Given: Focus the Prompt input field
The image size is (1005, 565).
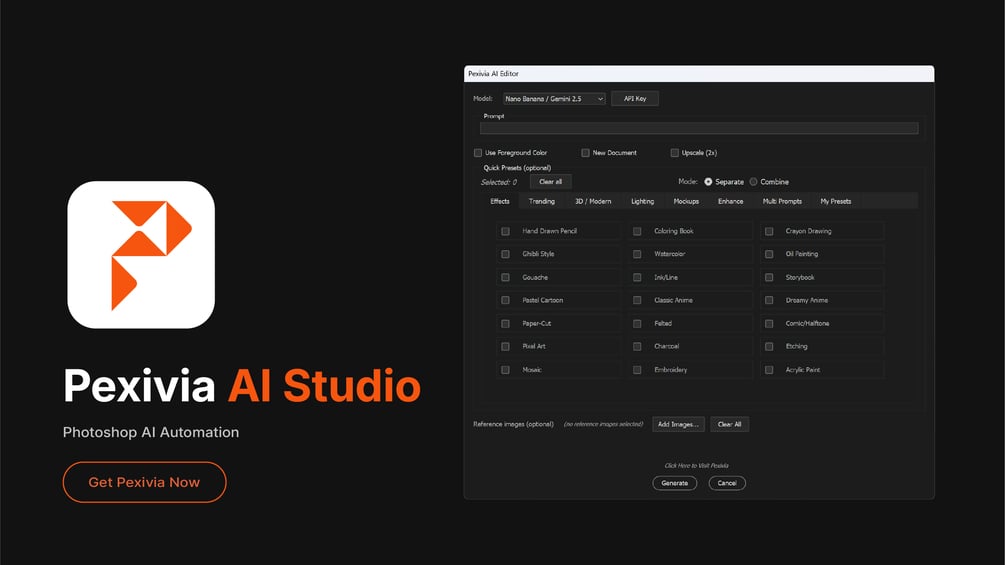Looking at the screenshot, I should 699,128.
